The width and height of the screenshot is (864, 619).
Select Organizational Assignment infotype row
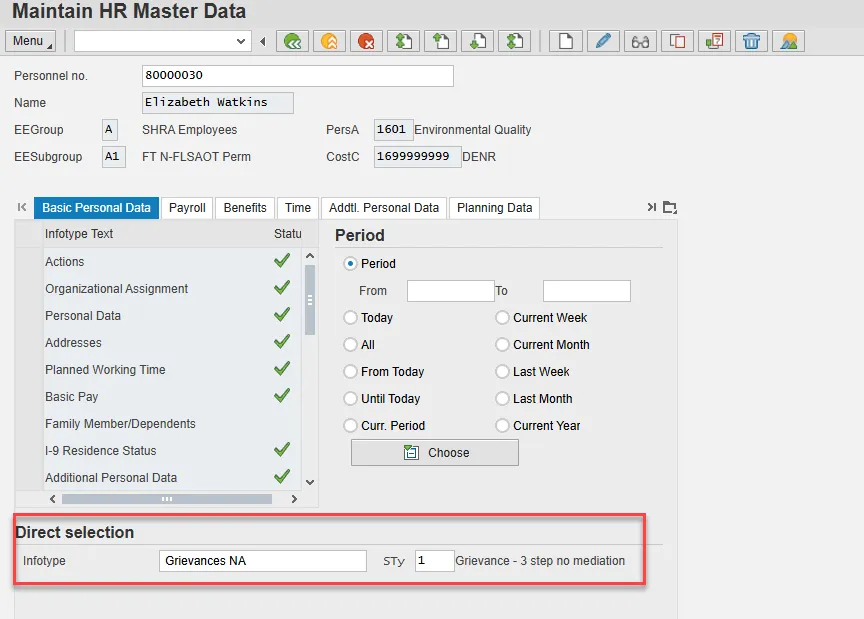point(116,289)
